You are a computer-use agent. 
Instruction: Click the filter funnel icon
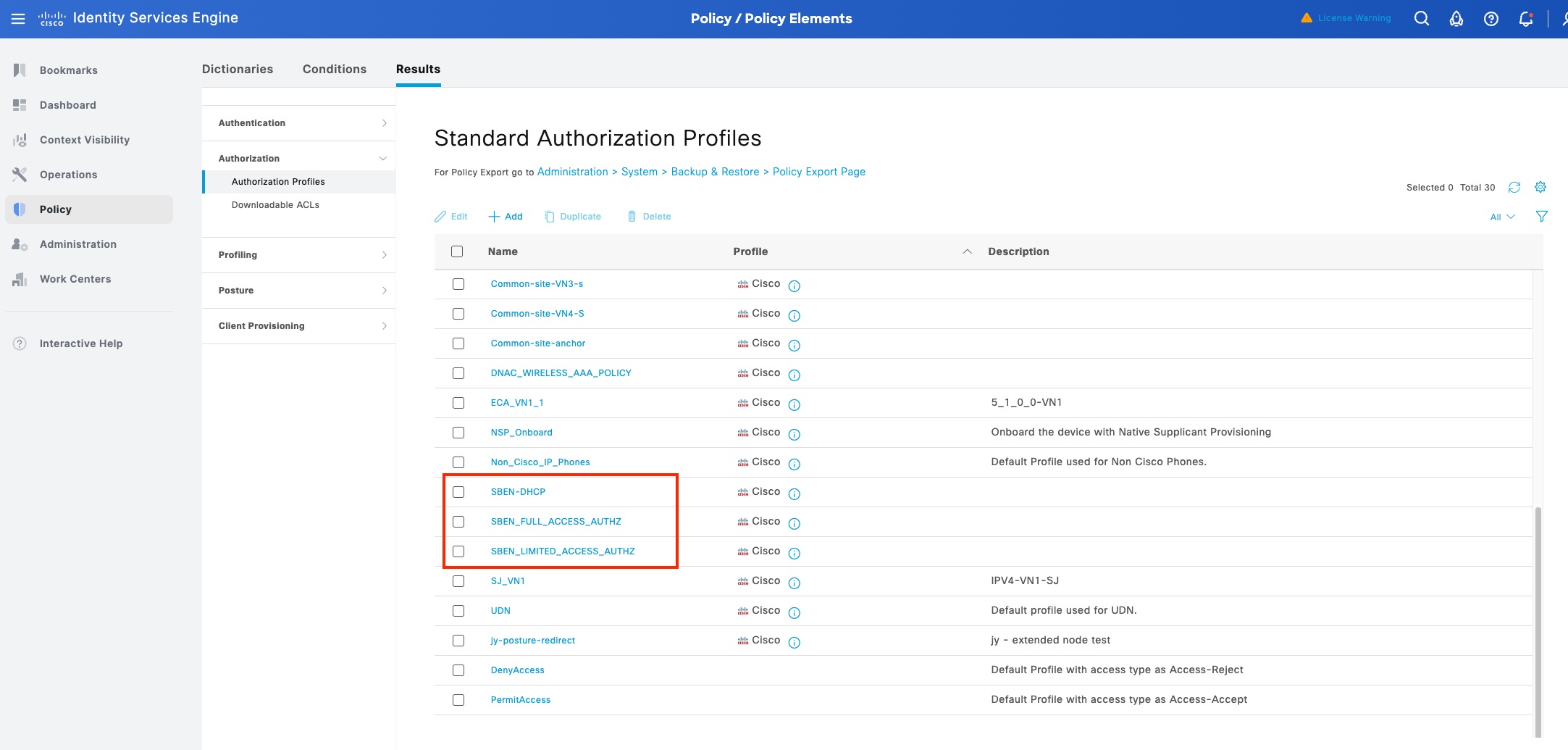[1543, 216]
